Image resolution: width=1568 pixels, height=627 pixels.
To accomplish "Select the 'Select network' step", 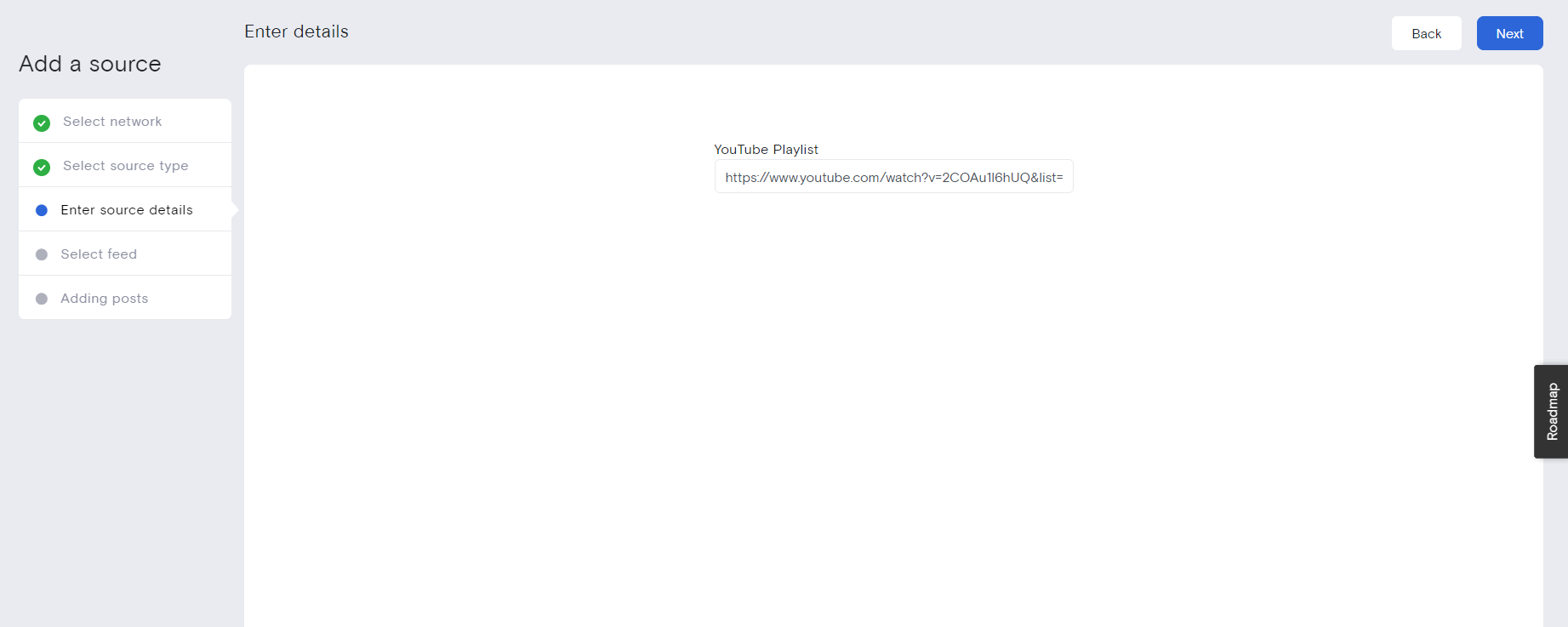I will coord(125,121).
